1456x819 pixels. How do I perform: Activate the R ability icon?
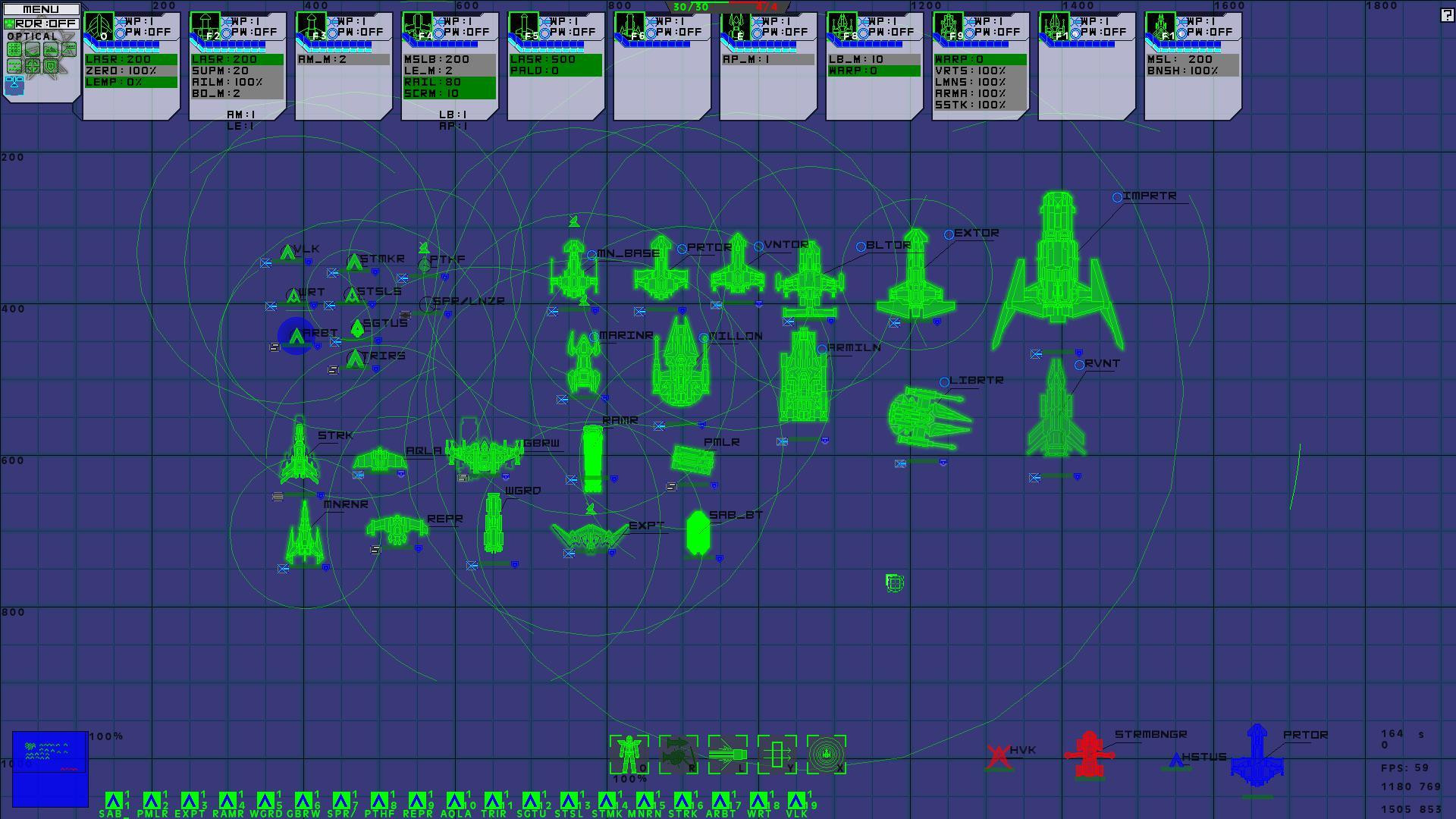[679, 755]
